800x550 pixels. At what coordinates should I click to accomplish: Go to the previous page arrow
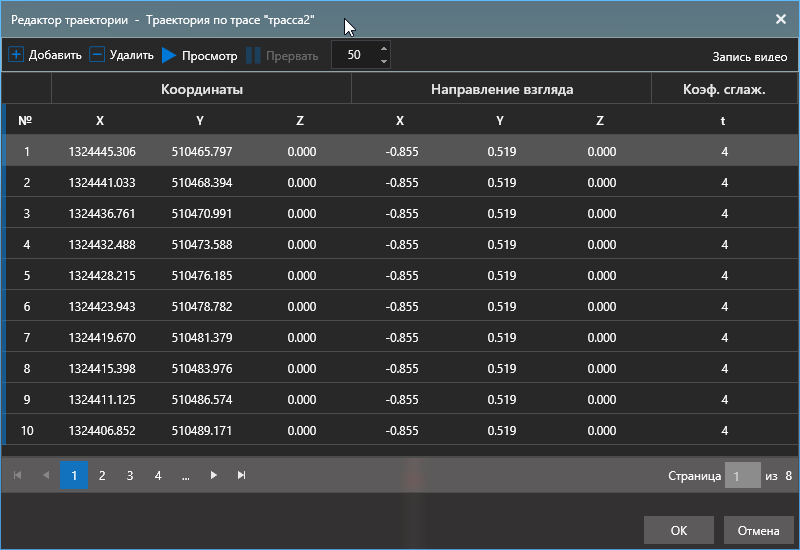46,475
